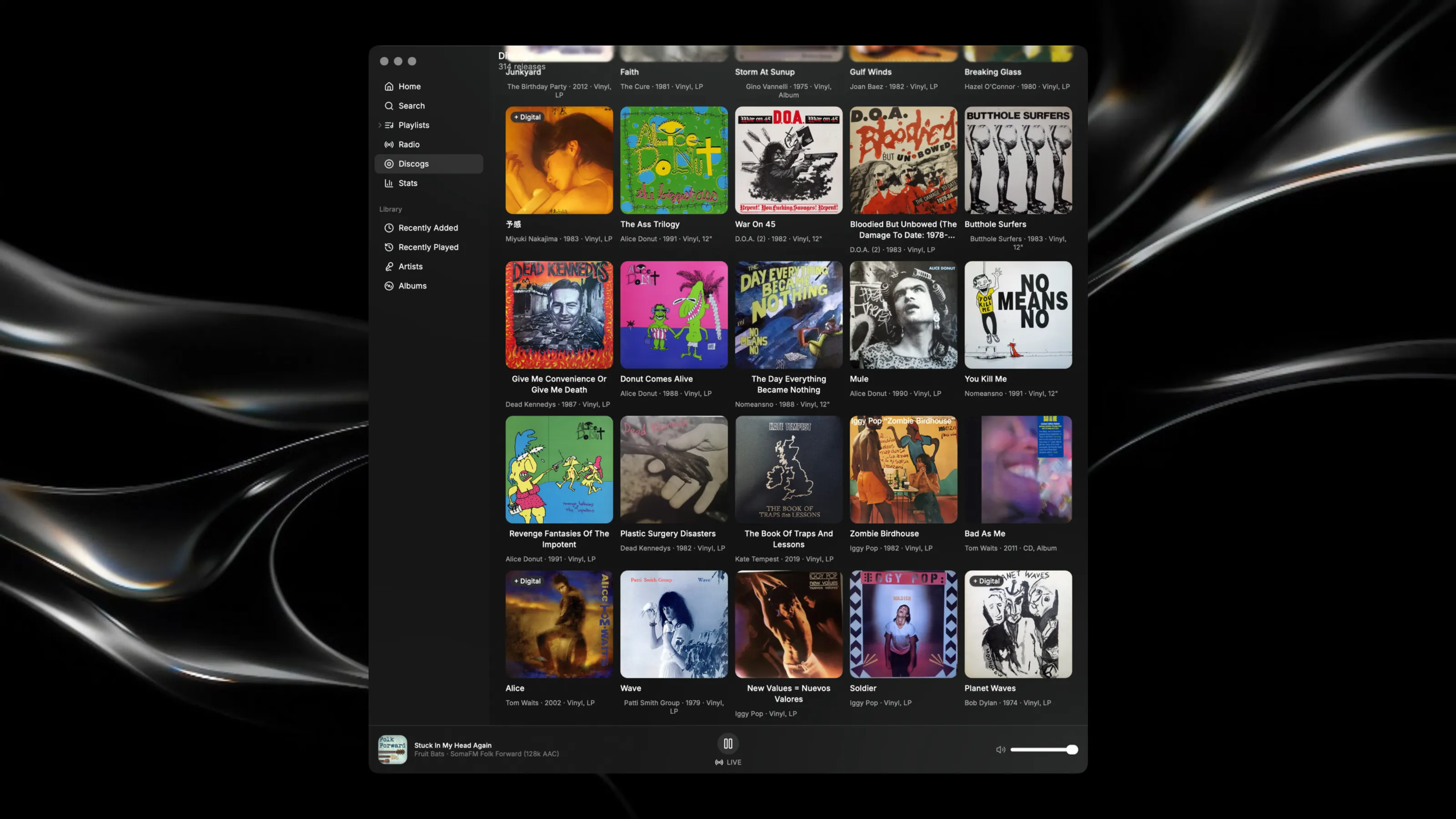The height and width of the screenshot is (819, 1456).
Task: Open Playlists in the sidebar
Action: pyautogui.click(x=428, y=125)
